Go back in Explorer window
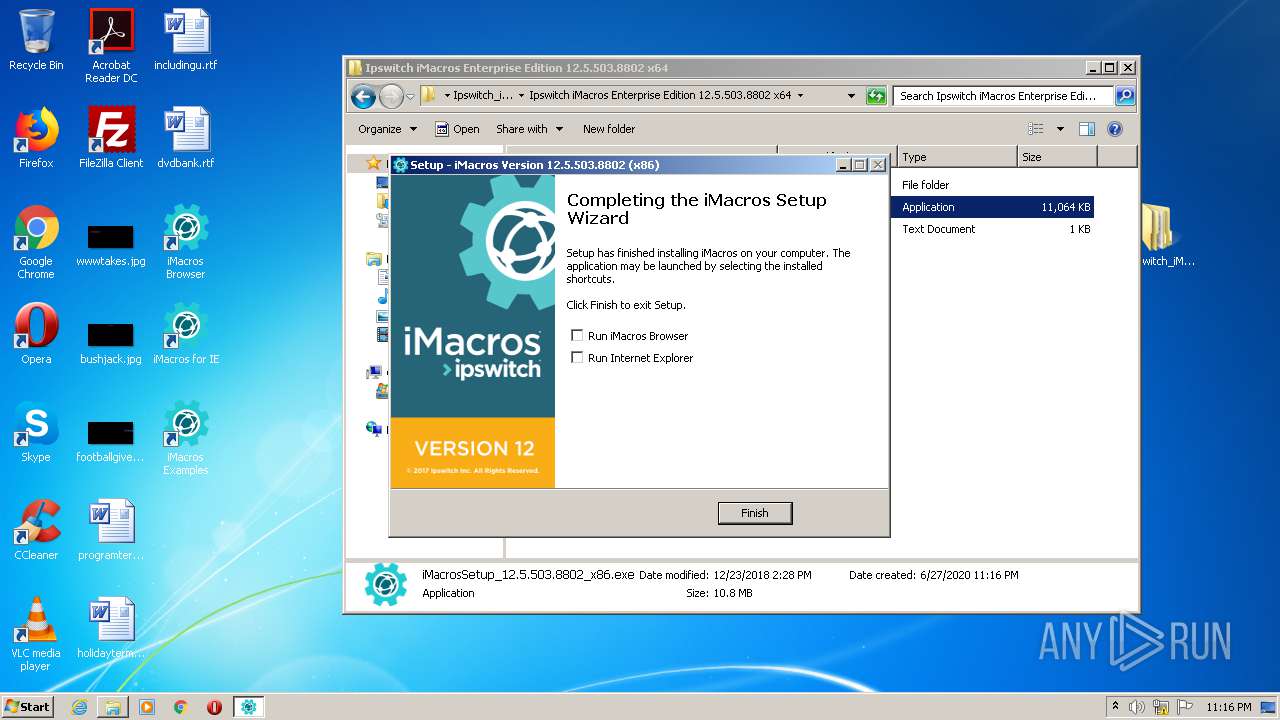The height and width of the screenshot is (720, 1280). point(363,96)
